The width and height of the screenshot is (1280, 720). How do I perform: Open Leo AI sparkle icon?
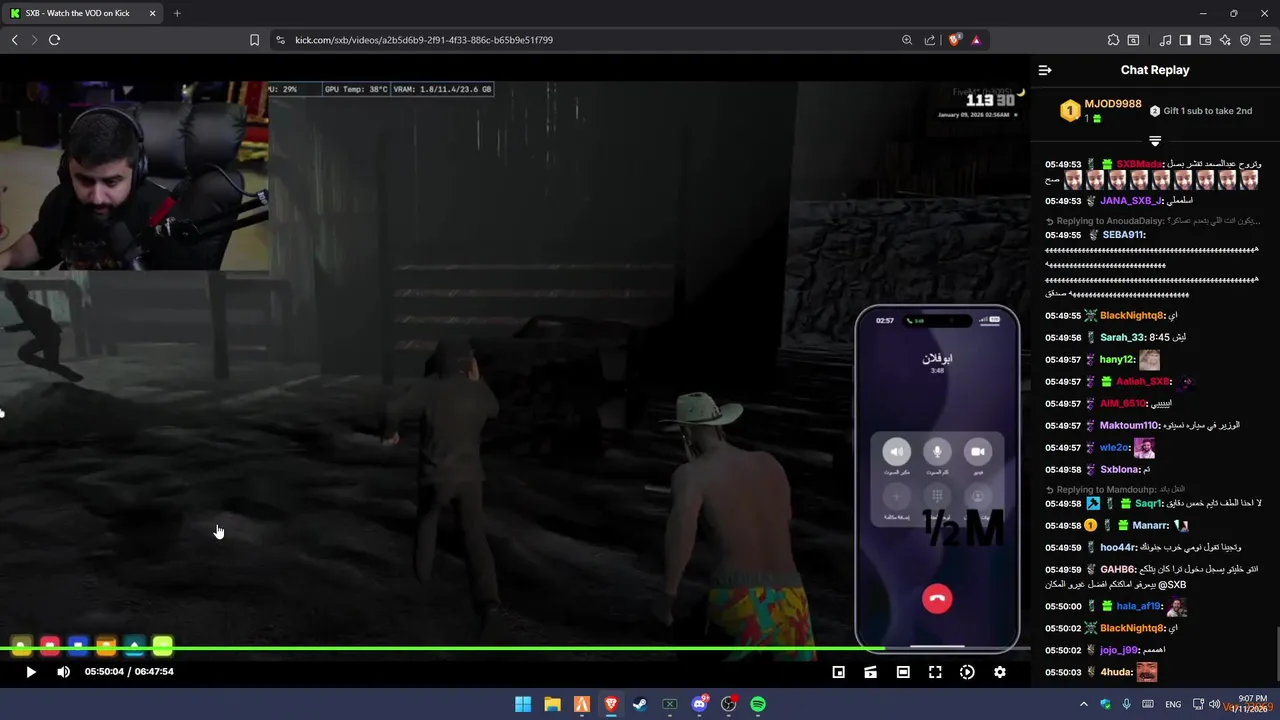point(1225,40)
